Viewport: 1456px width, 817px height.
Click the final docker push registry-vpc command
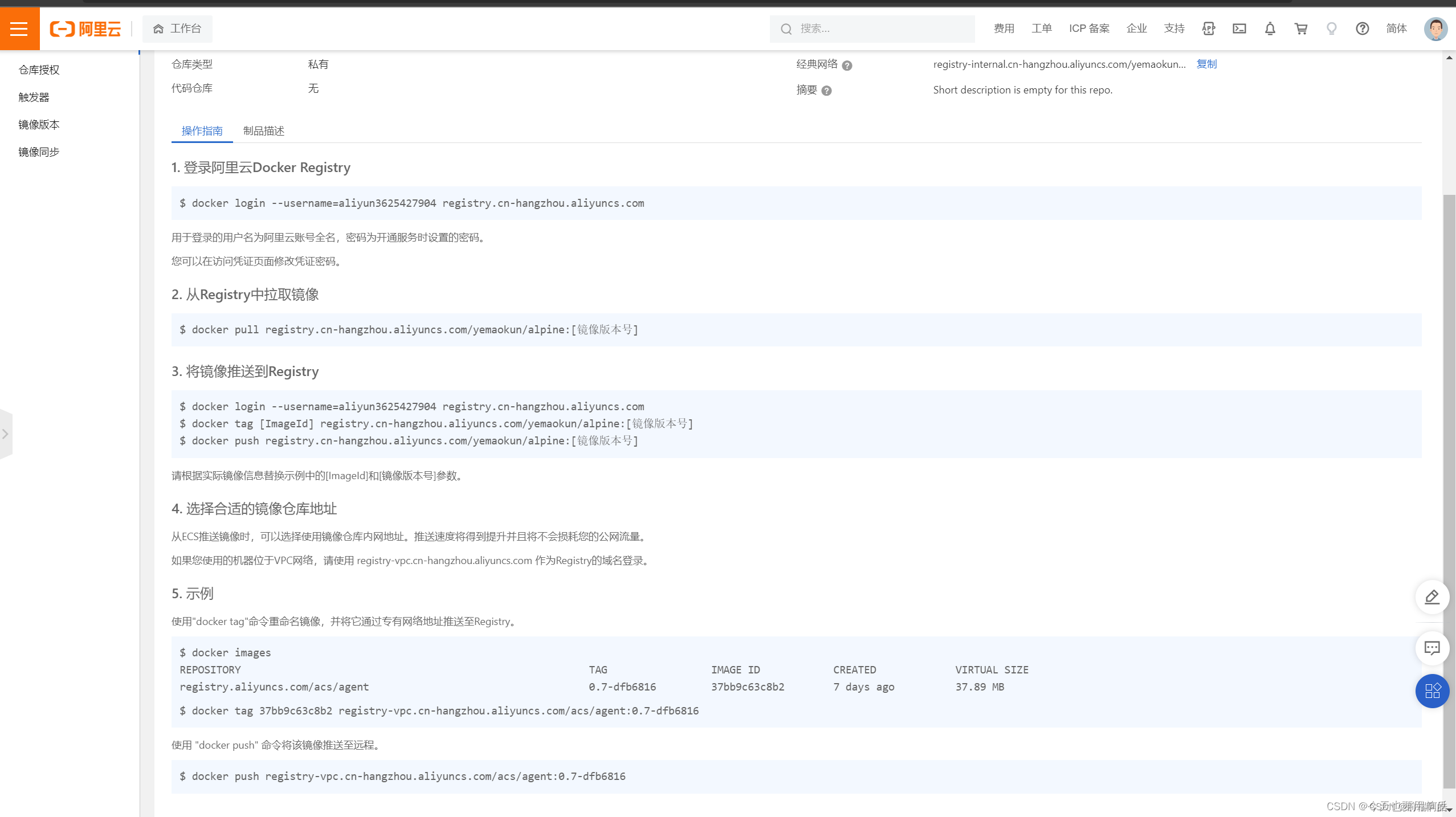click(403, 776)
